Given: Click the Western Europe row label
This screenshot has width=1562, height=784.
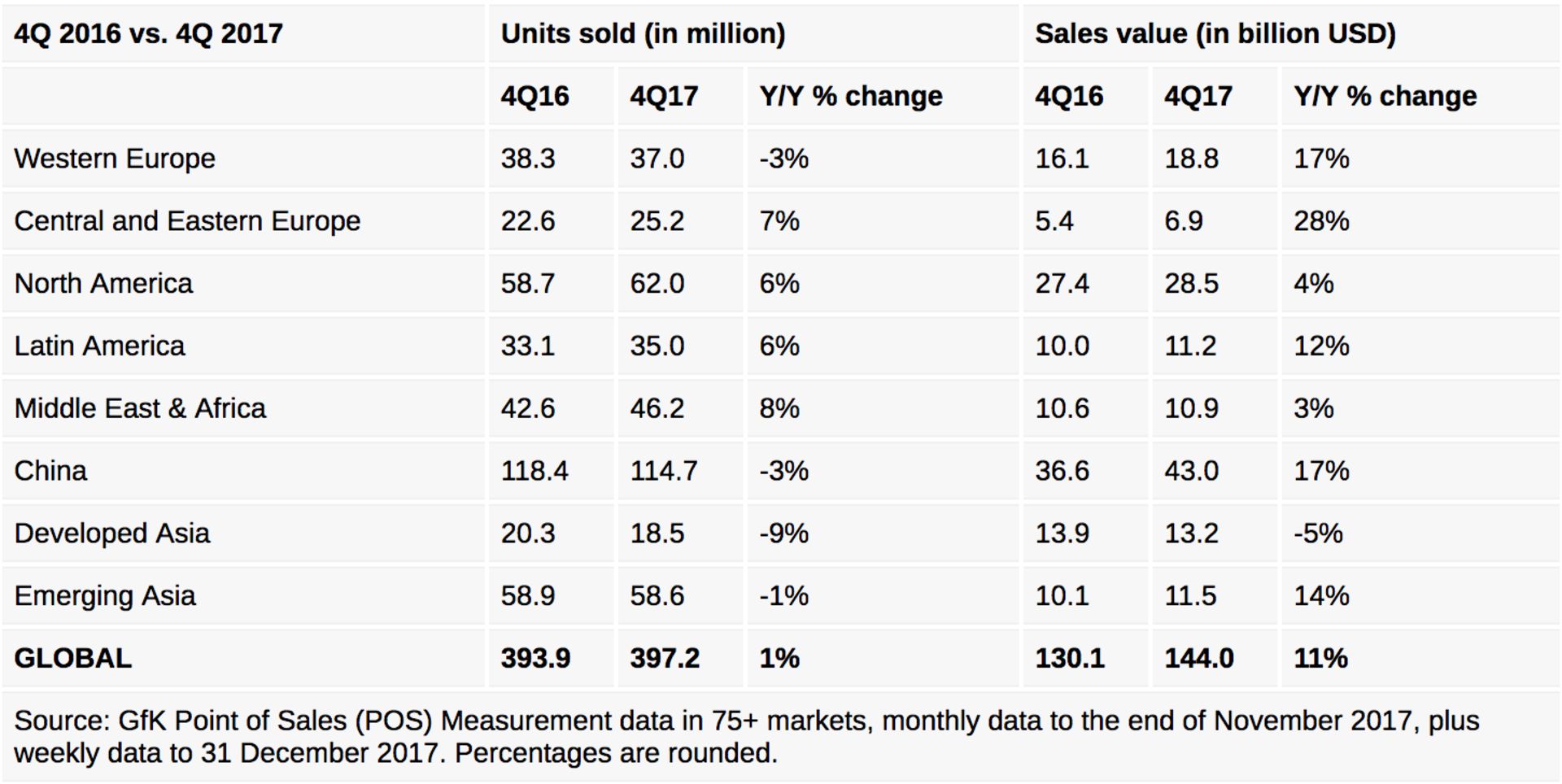Looking at the screenshot, I should (115, 159).
